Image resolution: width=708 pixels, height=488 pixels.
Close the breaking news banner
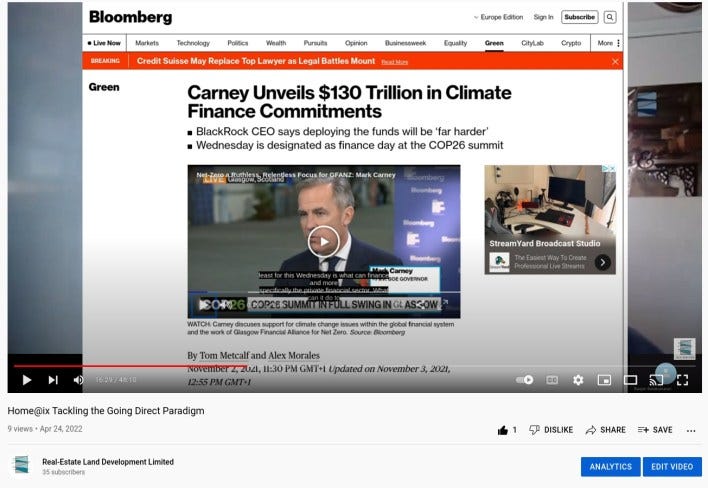615,61
